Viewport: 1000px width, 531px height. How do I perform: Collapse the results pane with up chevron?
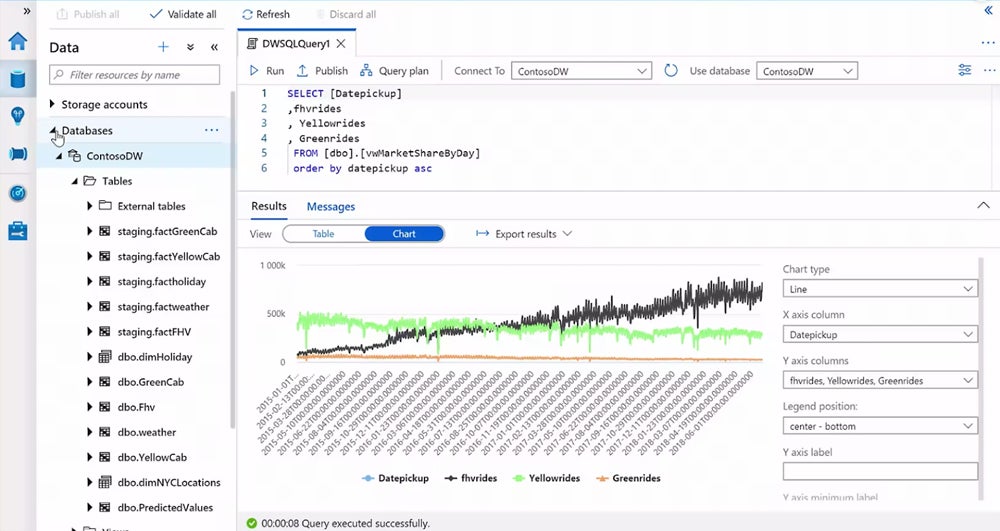[x=983, y=205]
